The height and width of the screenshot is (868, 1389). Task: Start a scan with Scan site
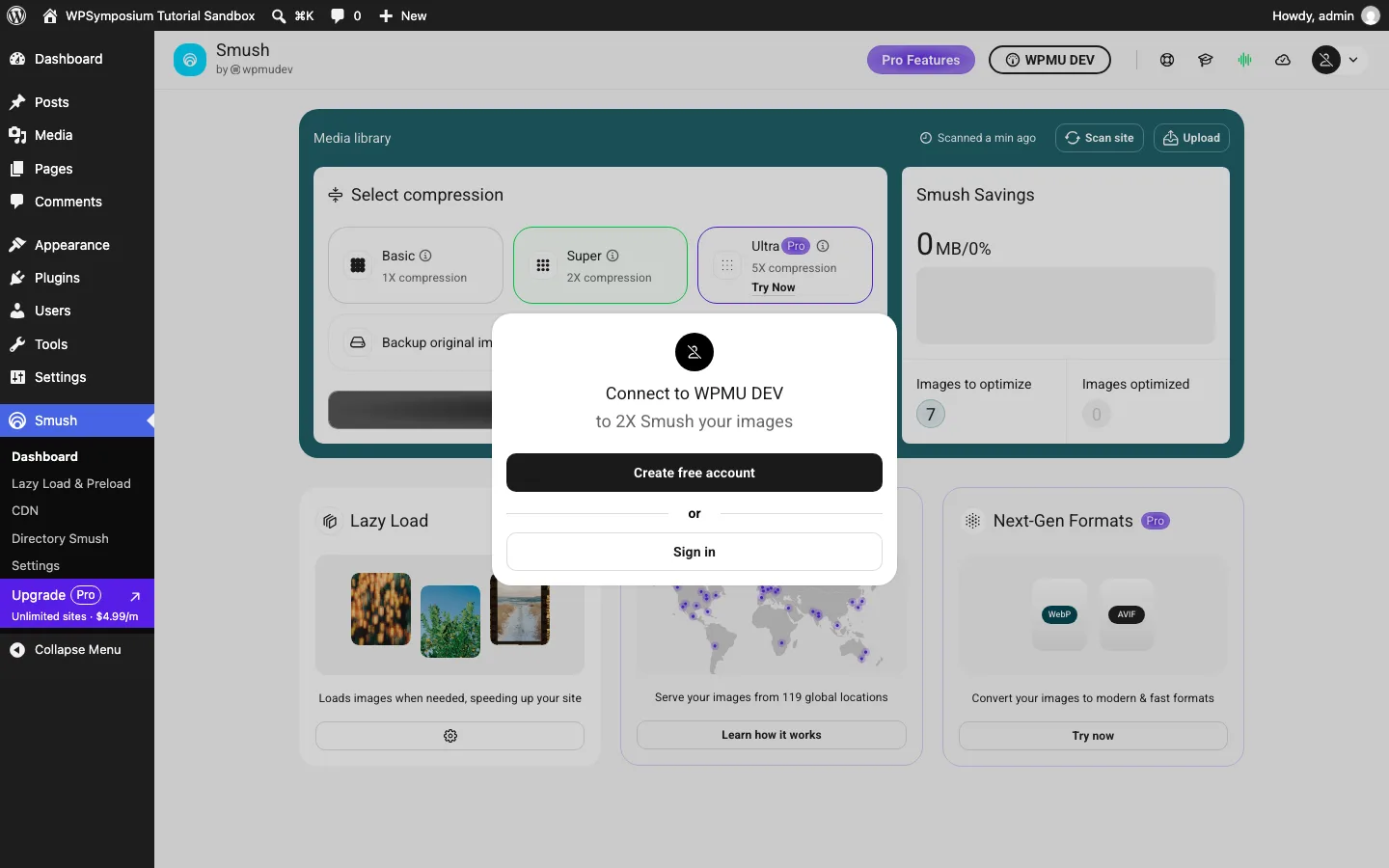tap(1100, 138)
